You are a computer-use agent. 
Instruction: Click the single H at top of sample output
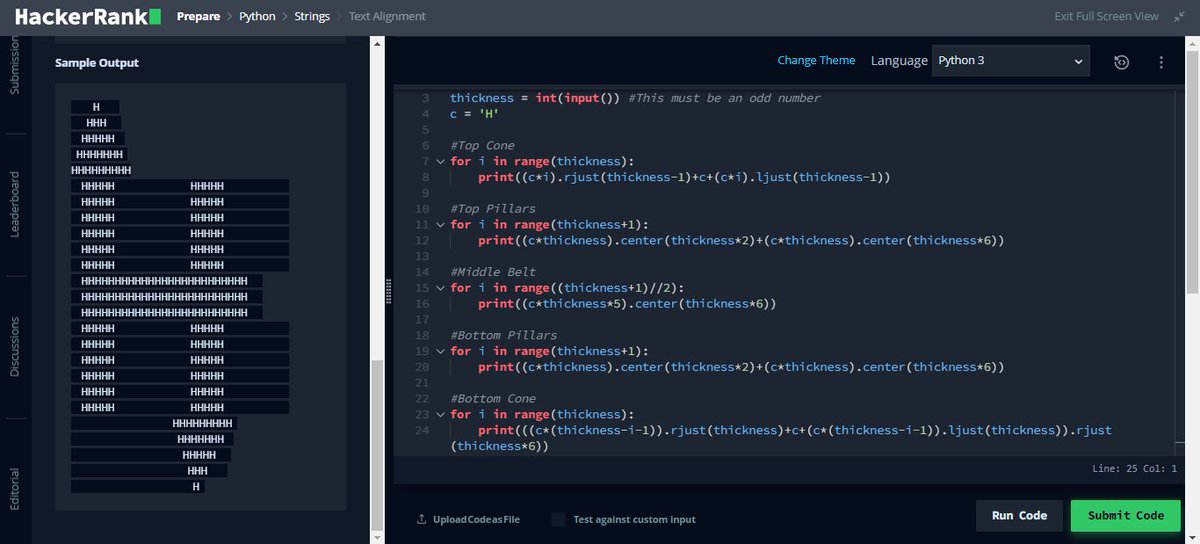click(x=96, y=107)
